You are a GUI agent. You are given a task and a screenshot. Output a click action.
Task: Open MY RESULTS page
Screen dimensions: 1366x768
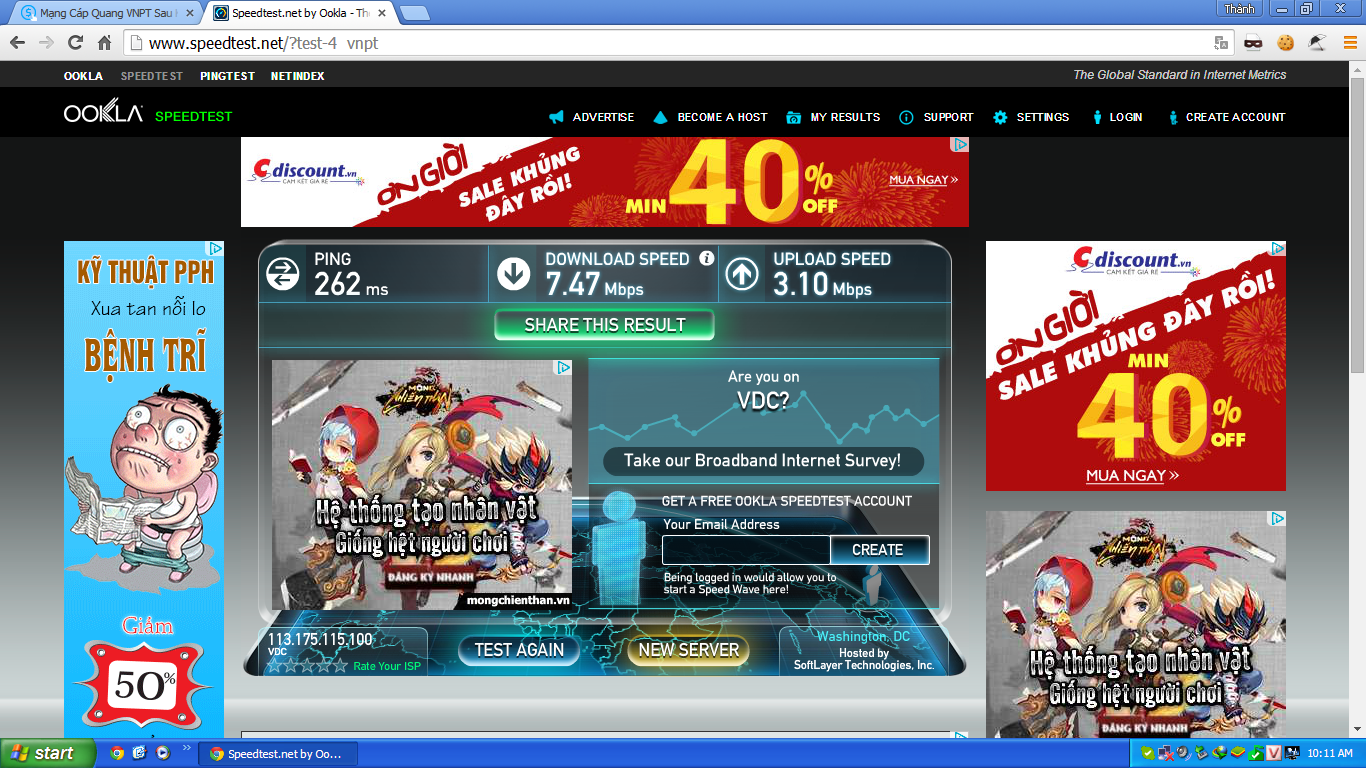click(x=845, y=117)
